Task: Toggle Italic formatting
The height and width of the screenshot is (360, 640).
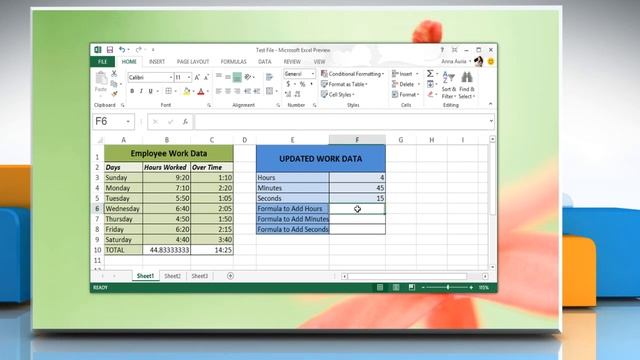Action: pyautogui.click(x=141, y=91)
